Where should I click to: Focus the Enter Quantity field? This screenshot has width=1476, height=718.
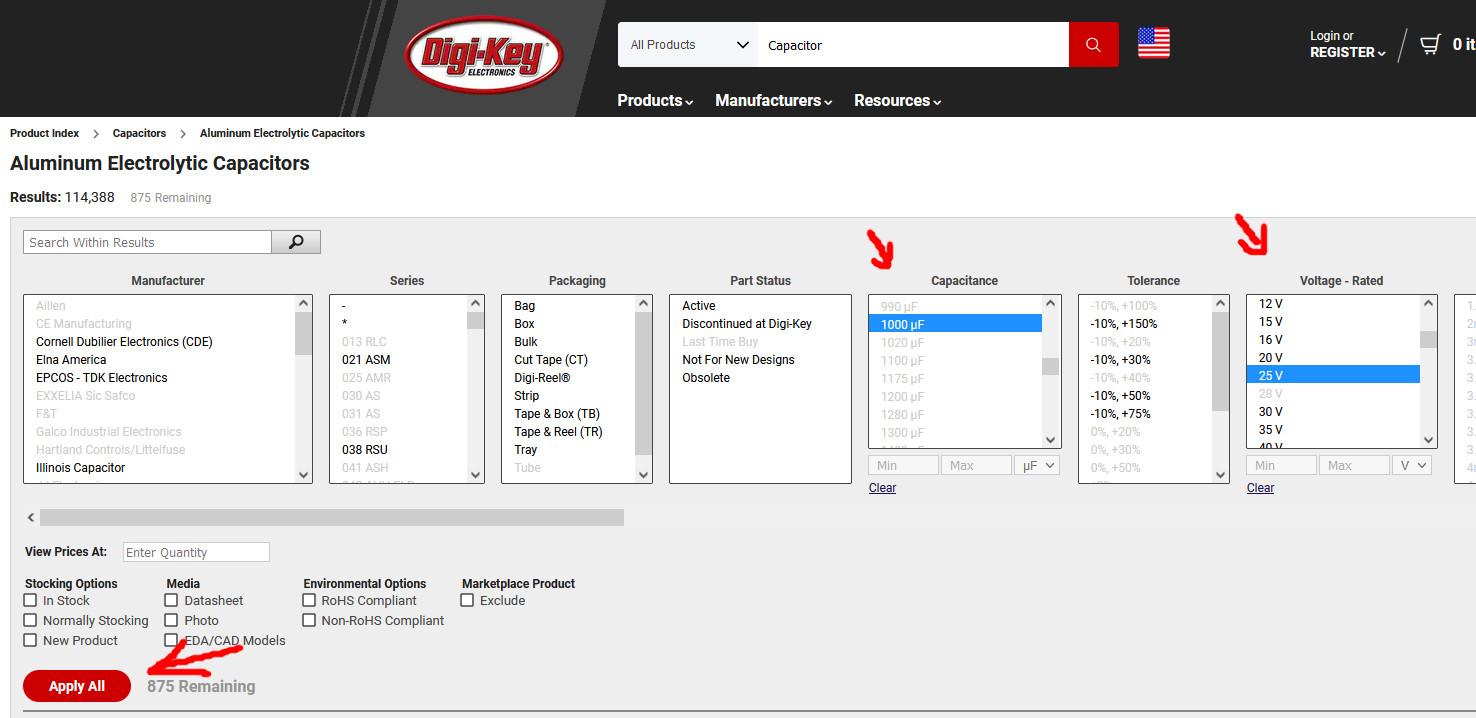[196, 552]
